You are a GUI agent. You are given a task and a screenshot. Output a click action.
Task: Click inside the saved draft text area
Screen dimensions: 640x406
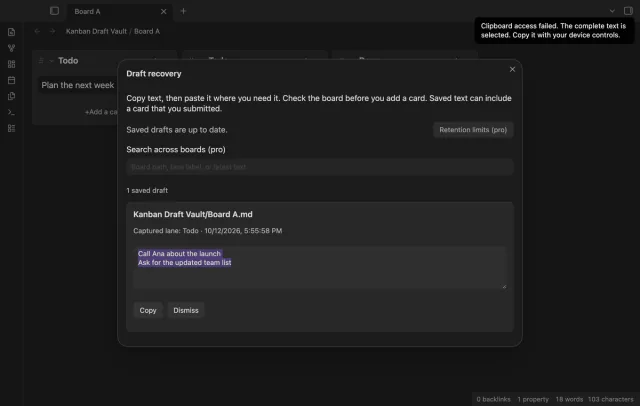coord(320,267)
